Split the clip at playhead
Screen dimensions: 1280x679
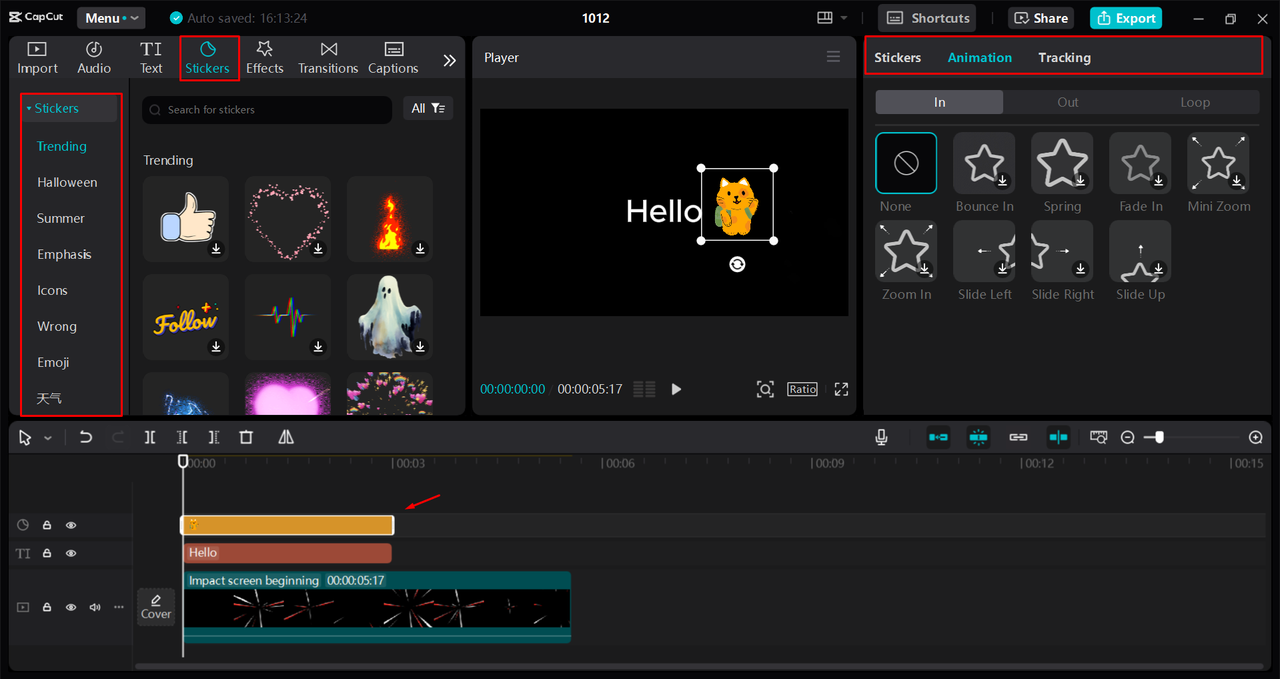coord(150,437)
